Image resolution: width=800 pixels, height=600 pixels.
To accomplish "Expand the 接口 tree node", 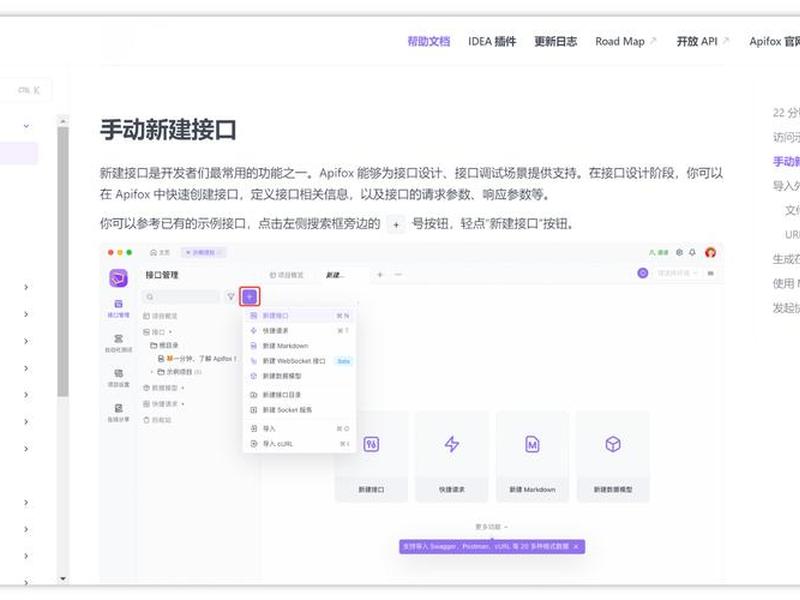I will tap(157, 332).
